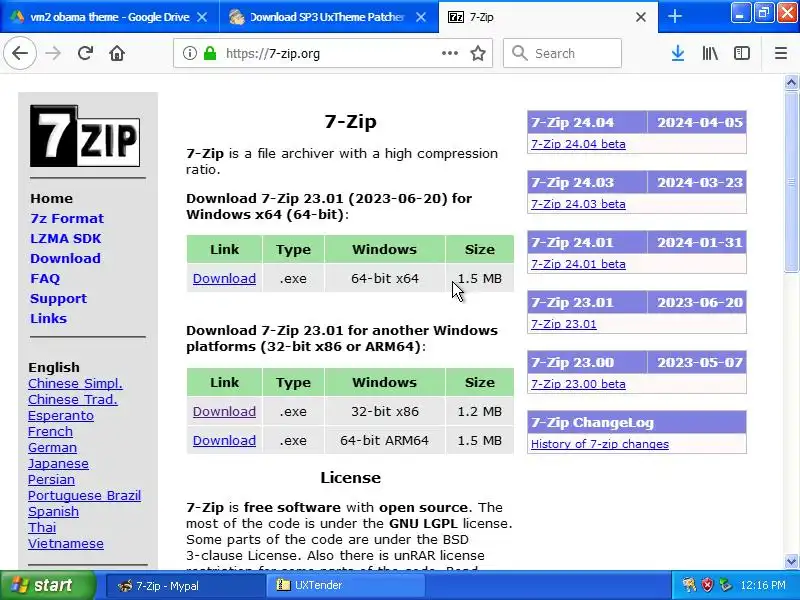Open the Support sidebar link
800x600 pixels.
(x=58, y=298)
